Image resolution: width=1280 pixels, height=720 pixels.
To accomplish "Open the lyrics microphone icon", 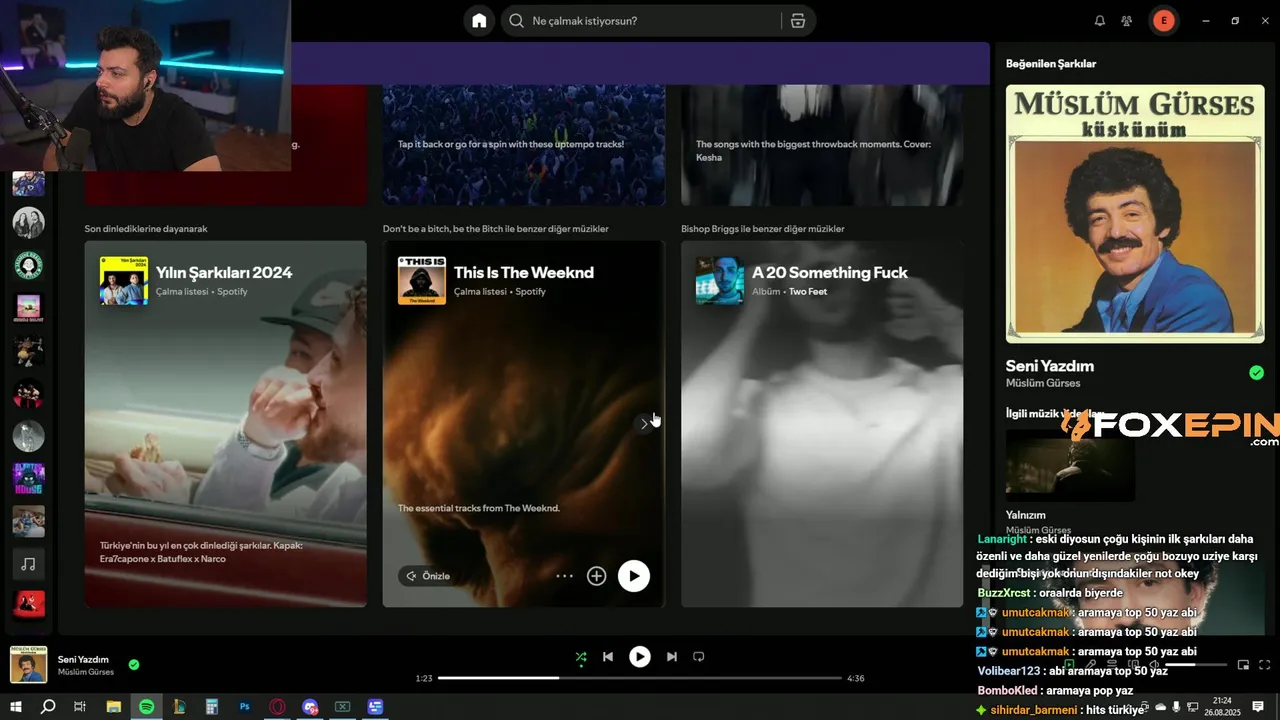I will point(1091,664).
